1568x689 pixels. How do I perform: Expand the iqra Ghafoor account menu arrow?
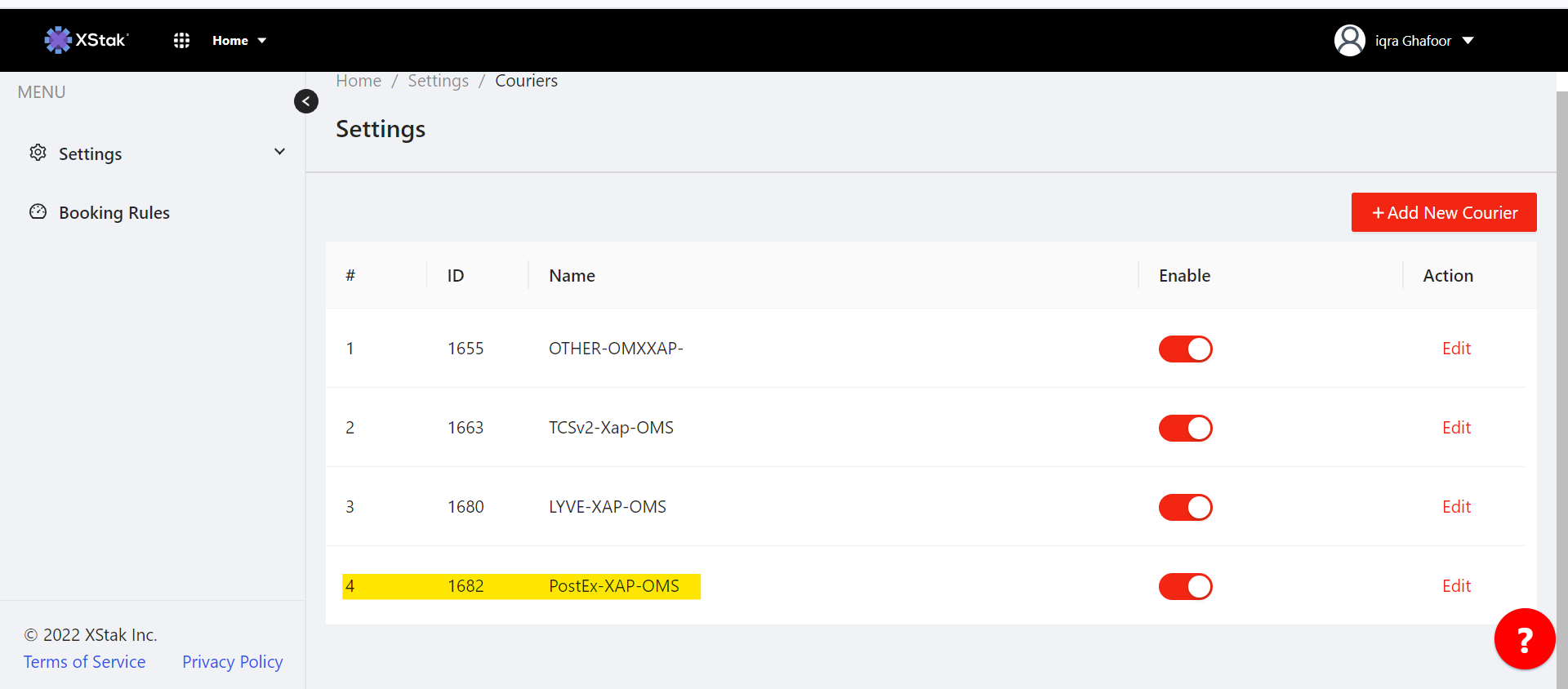pyautogui.click(x=1468, y=41)
